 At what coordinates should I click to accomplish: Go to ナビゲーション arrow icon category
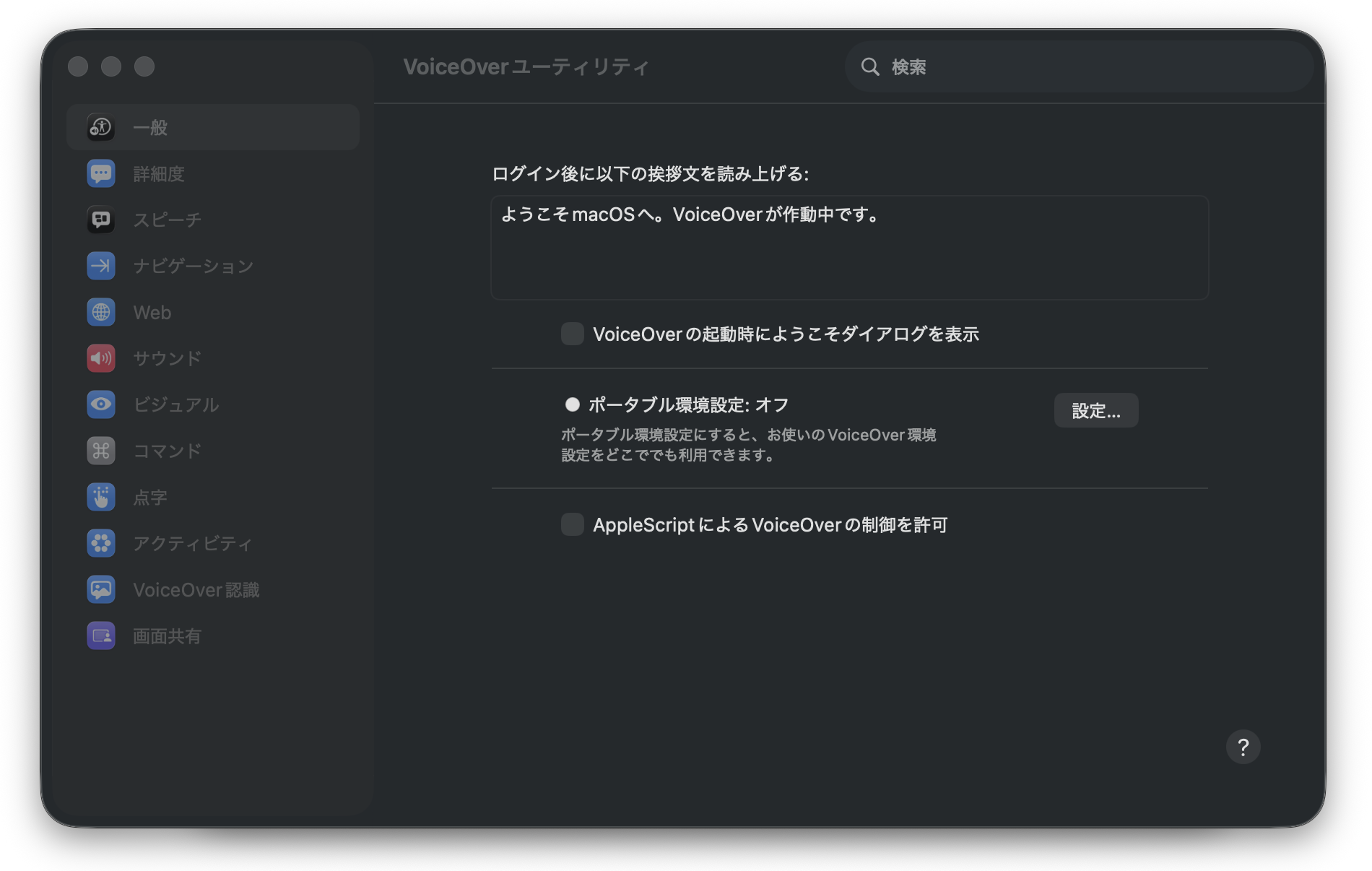[101, 266]
